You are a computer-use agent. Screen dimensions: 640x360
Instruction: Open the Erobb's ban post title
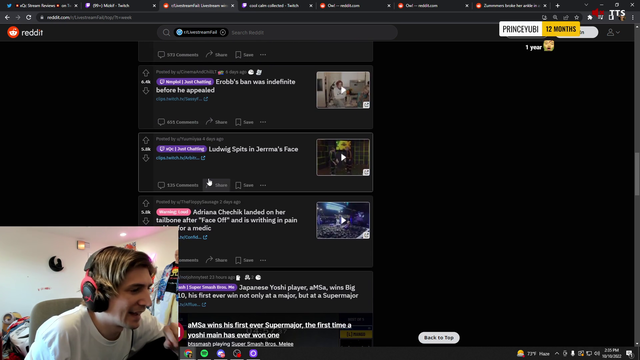click(x=226, y=86)
